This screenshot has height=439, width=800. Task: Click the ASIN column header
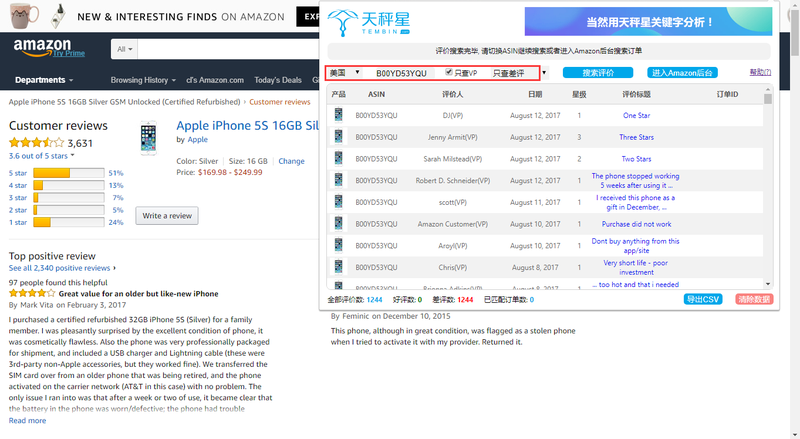pos(377,94)
